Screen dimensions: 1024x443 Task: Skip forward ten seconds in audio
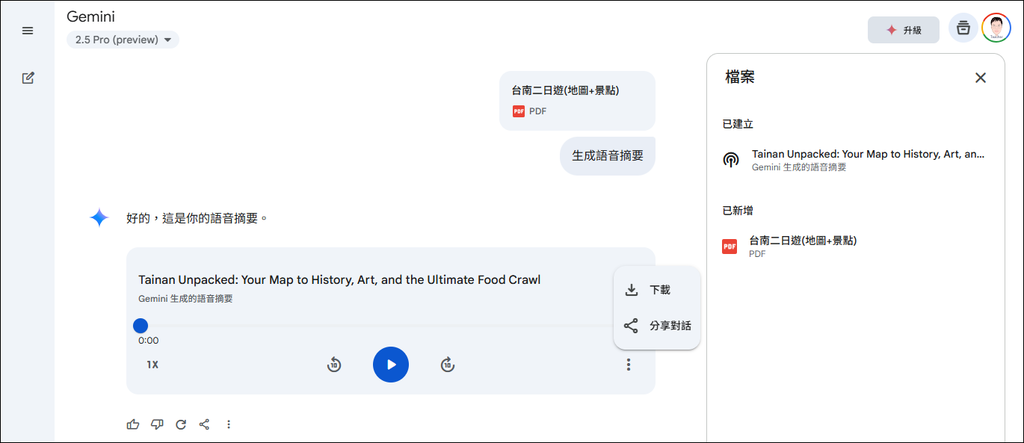click(x=447, y=365)
